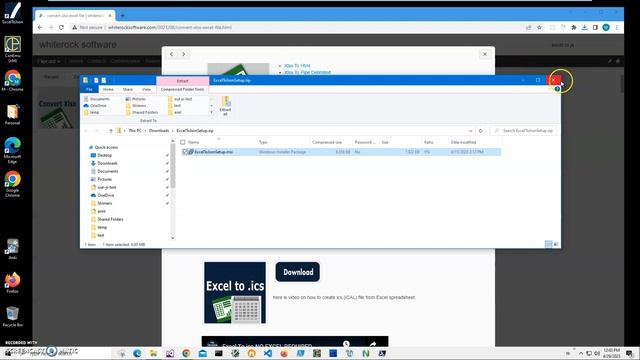Close the web page lightbox overlay
The width and height of the screenshot is (640, 360).
[x=484, y=54]
